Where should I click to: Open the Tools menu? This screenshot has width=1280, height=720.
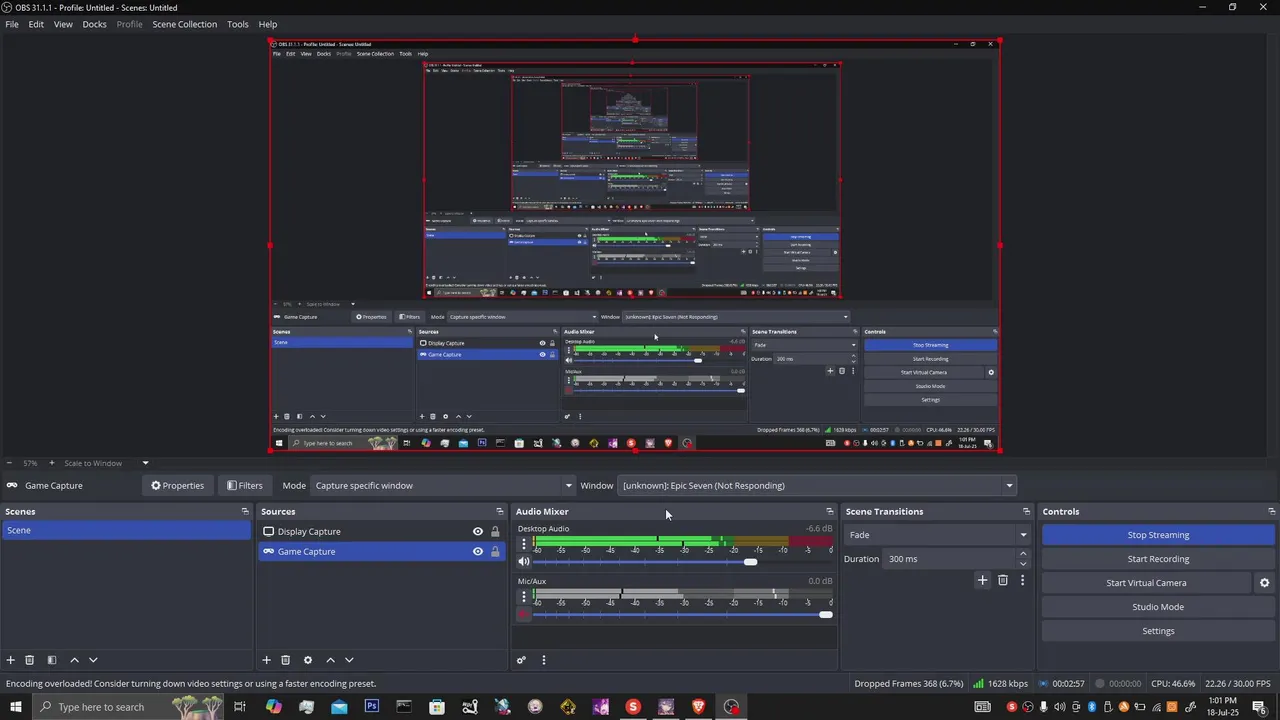point(237,24)
